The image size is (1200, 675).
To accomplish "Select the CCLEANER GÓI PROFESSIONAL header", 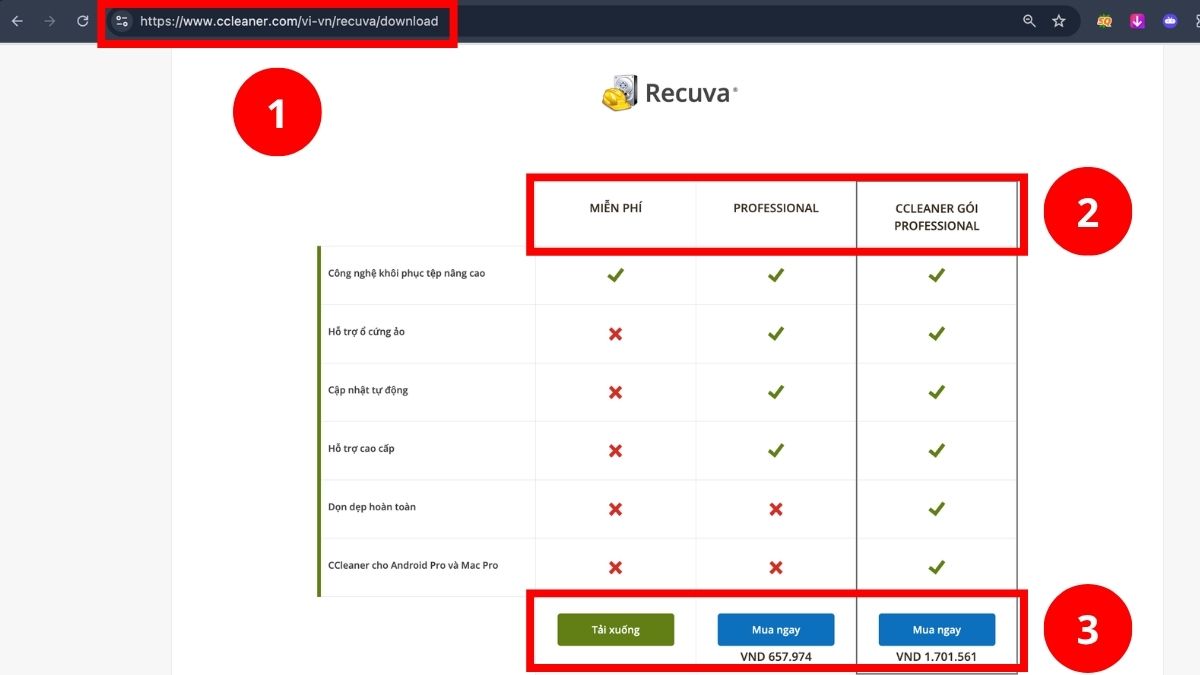I will pos(937,217).
